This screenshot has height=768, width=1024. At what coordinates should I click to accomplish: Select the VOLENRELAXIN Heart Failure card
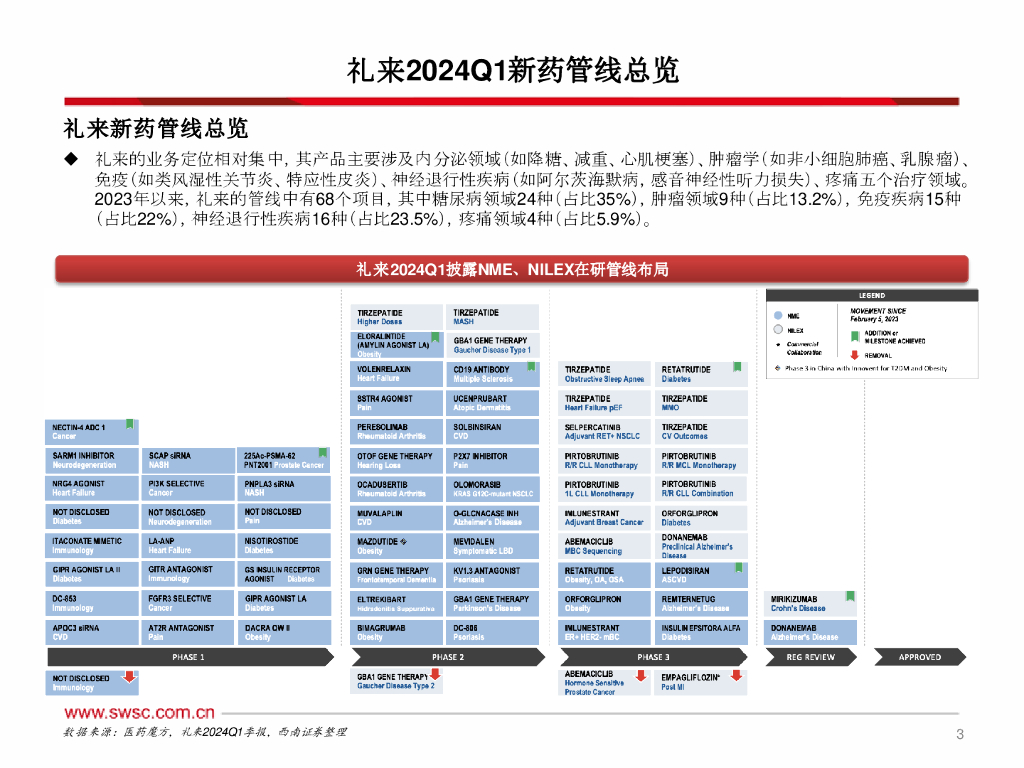396,374
